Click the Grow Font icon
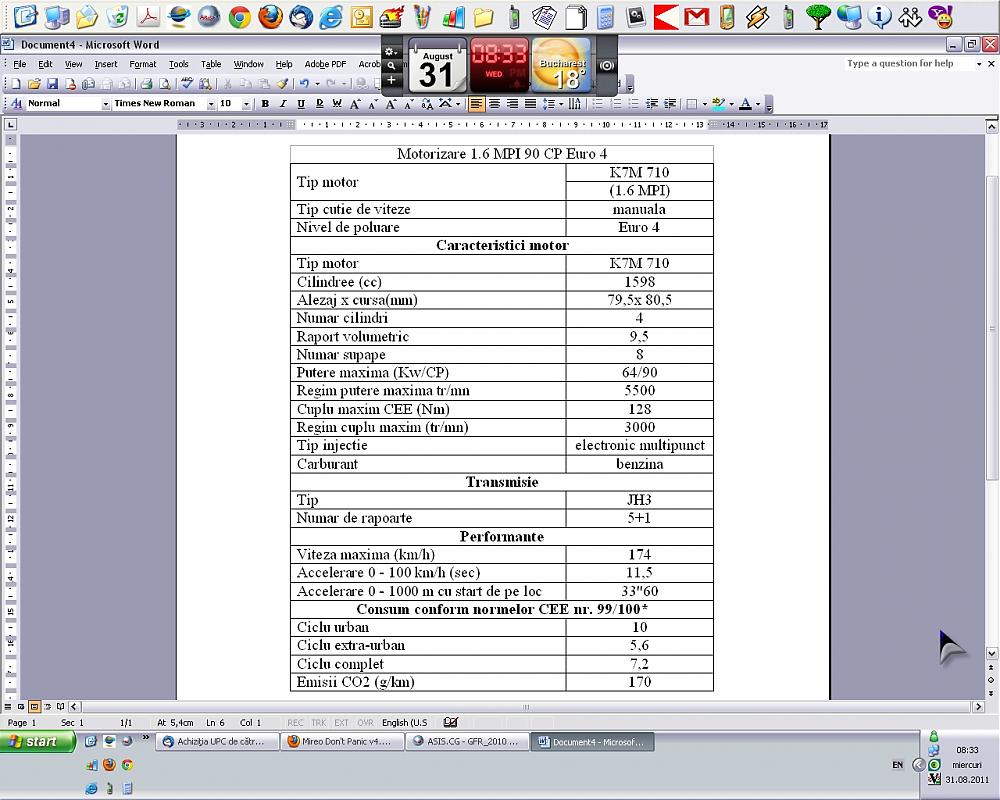 (x=355, y=103)
